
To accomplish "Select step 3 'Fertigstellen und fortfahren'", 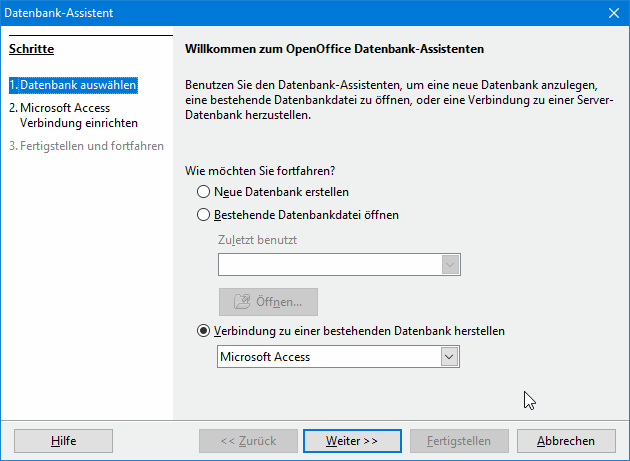I will pyautogui.click(x=86, y=145).
